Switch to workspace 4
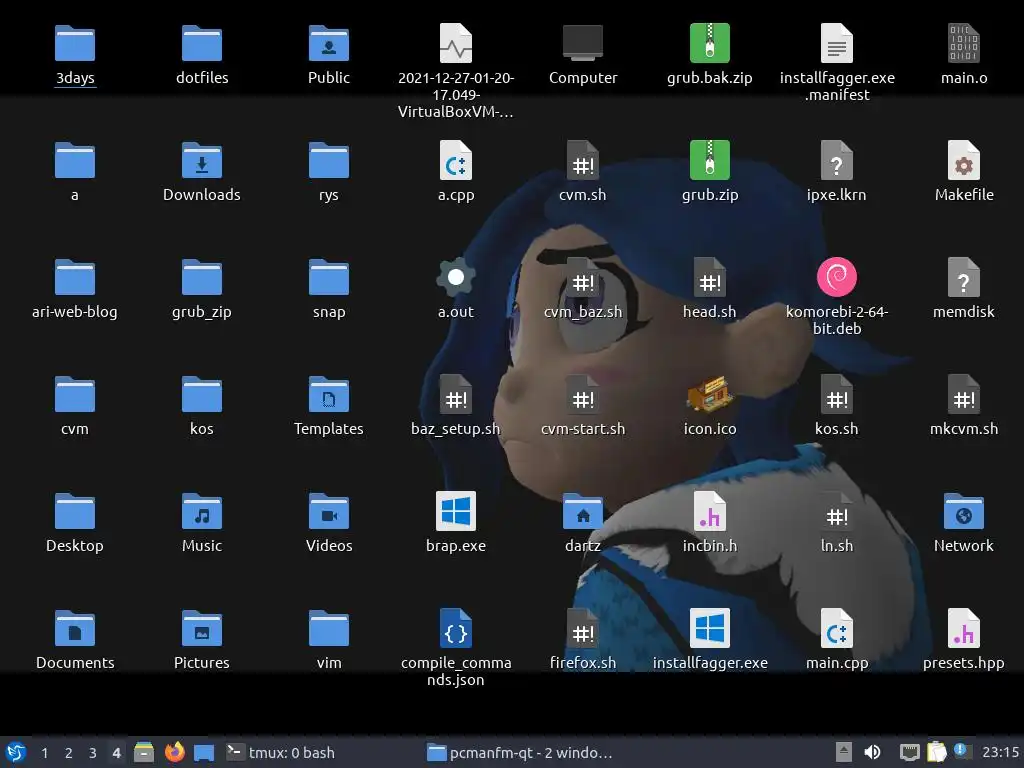 pos(117,753)
